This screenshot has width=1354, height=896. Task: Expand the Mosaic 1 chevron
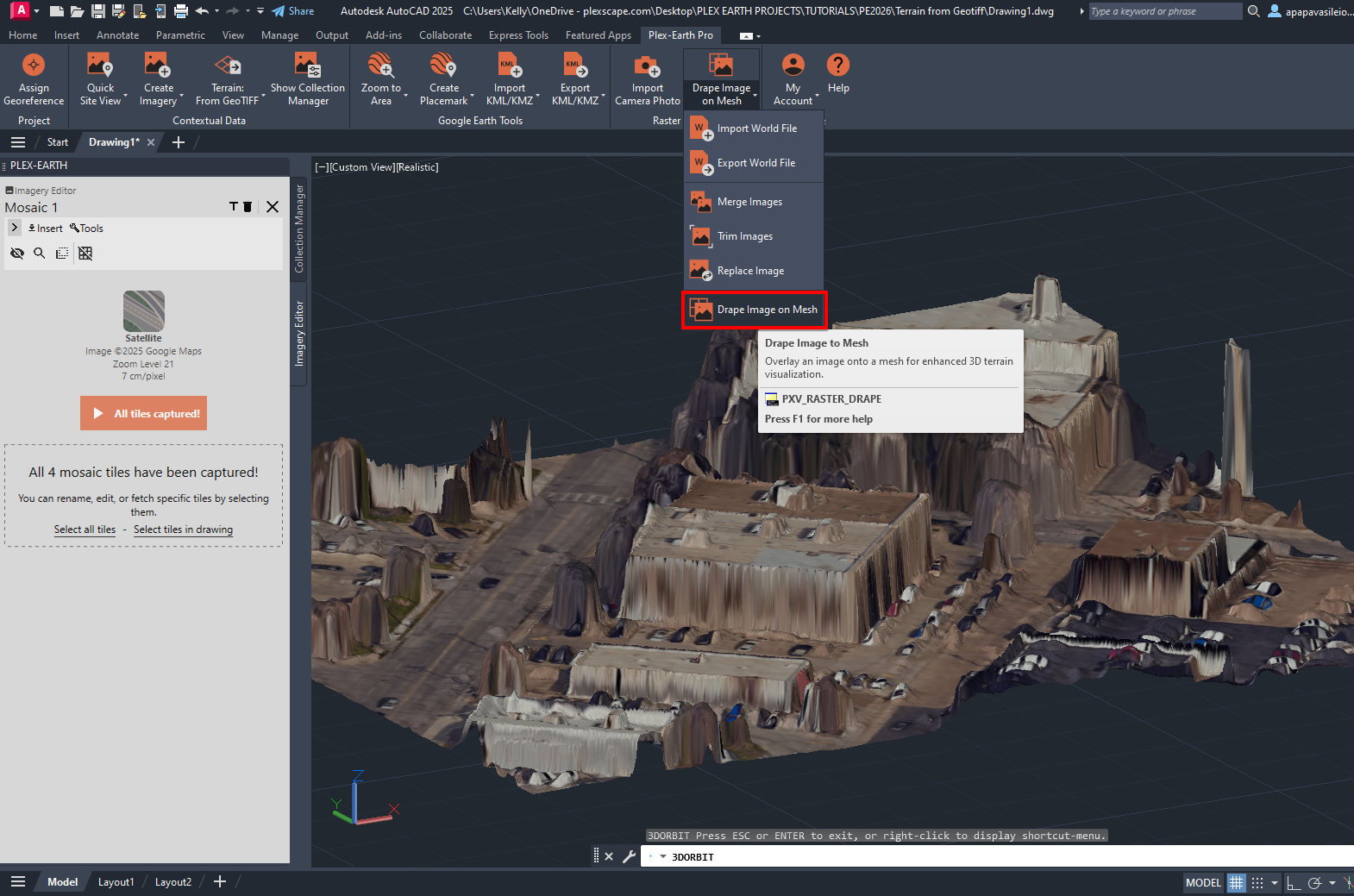point(15,228)
